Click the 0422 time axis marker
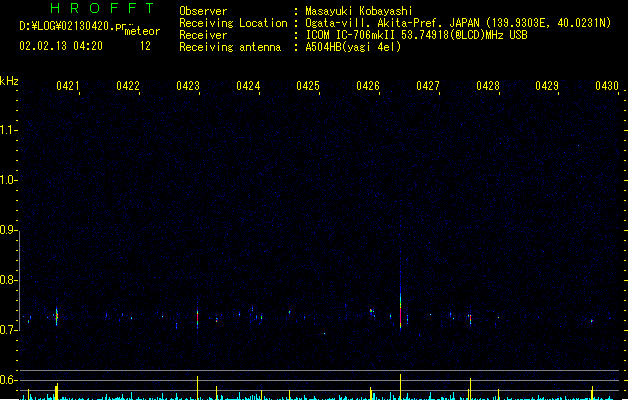Screen dimensions: 629x400 tap(128, 86)
